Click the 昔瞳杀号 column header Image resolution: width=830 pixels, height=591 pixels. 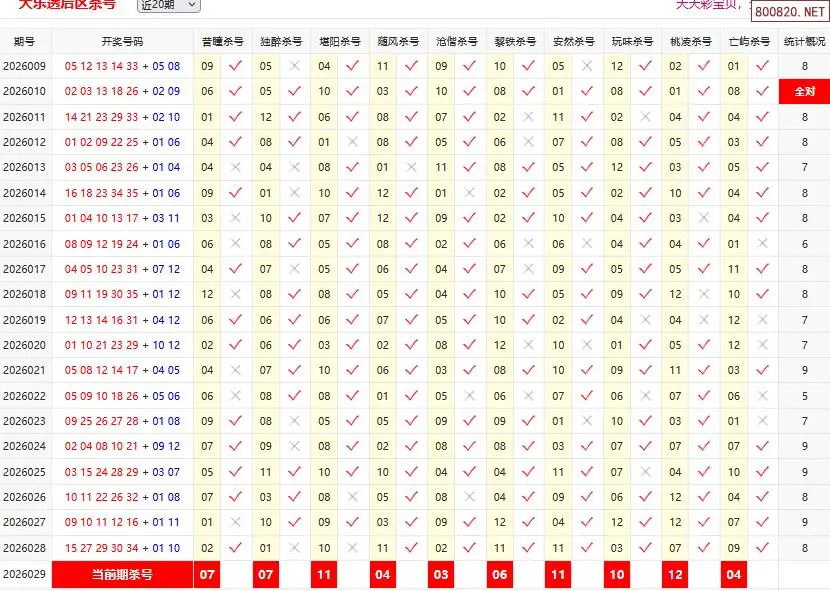point(222,42)
